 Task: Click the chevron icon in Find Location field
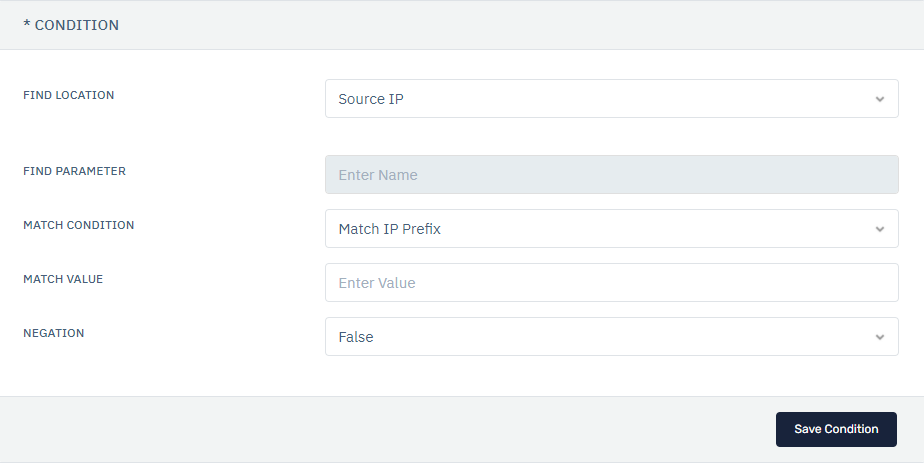[880, 99]
